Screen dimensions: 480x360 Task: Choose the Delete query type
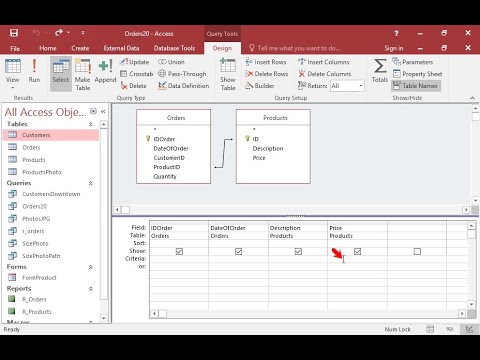[x=134, y=86]
